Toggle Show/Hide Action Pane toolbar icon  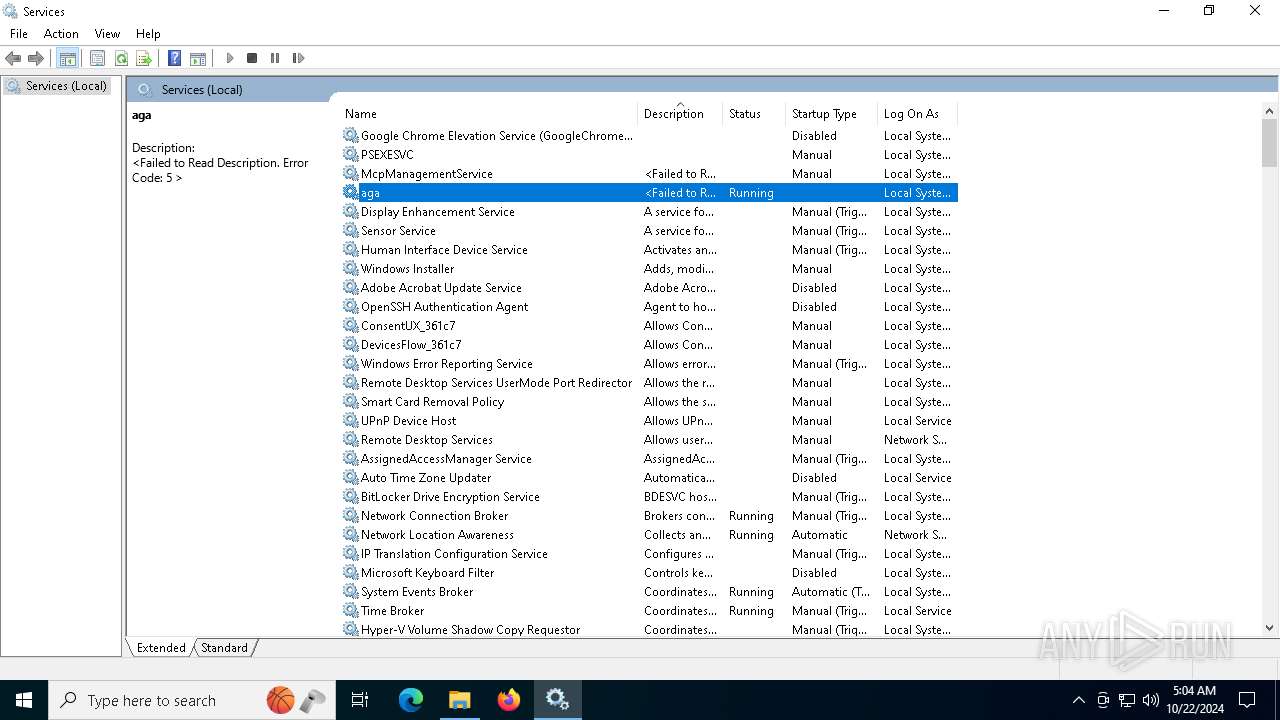coord(198,58)
